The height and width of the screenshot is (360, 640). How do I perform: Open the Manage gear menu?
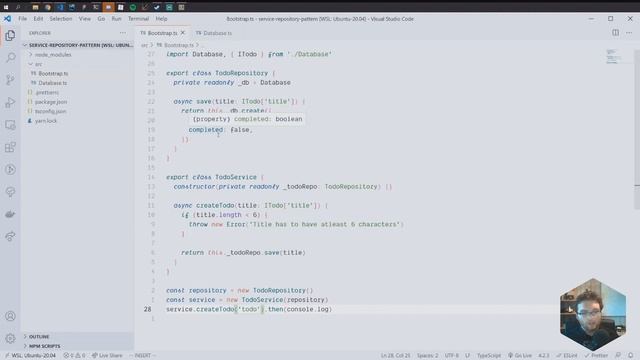tap(10, 338)
